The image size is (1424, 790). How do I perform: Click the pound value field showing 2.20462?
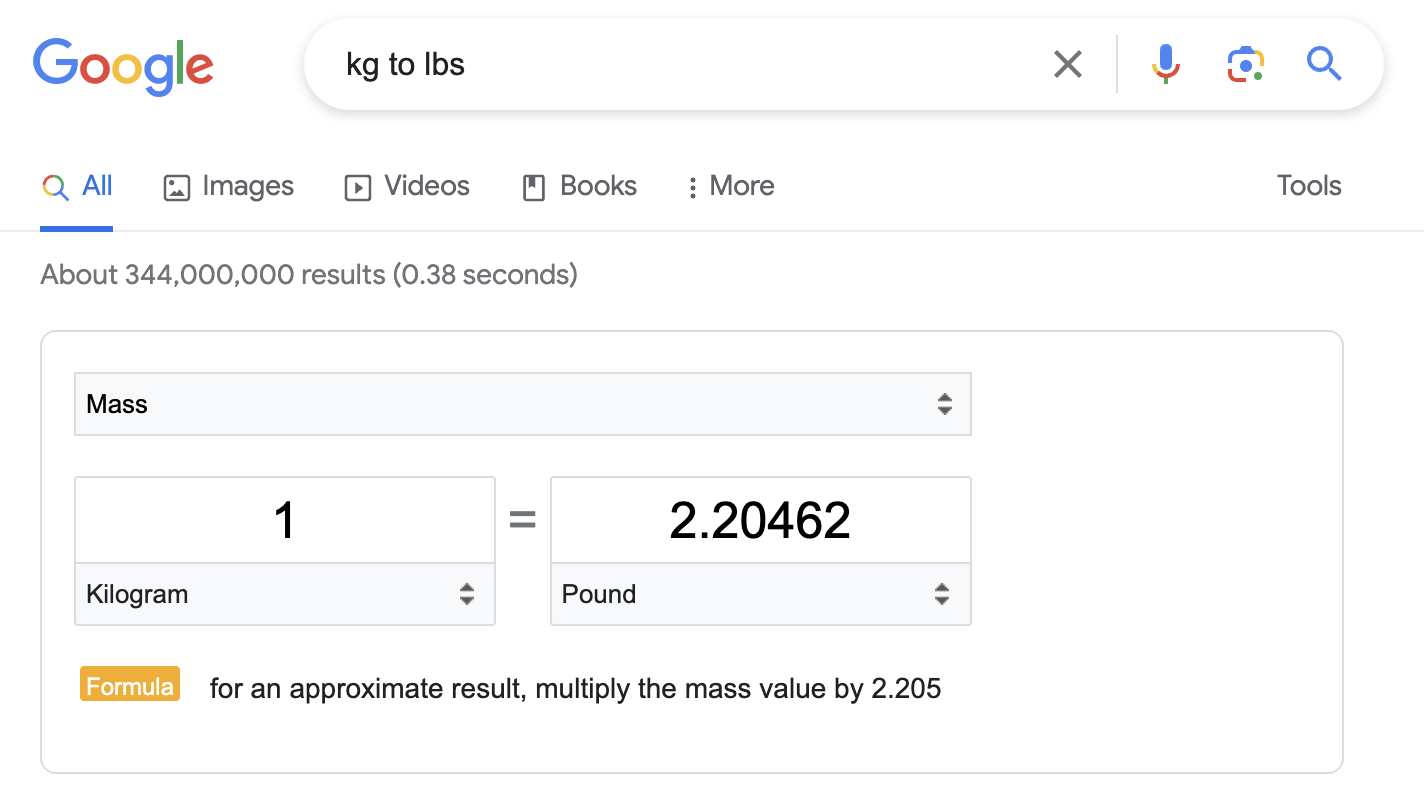[761, 520]
